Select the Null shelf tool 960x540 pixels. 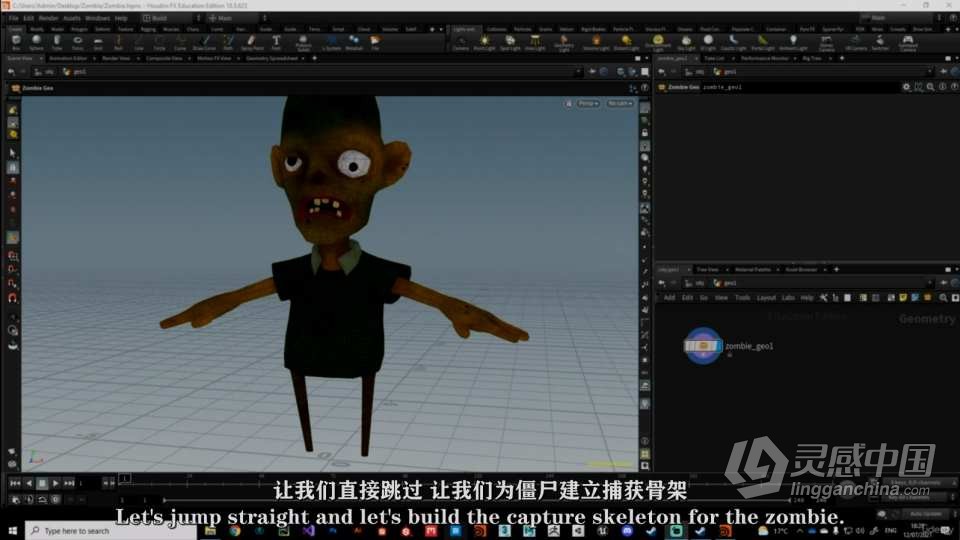pyautogui.click(x=119, y=42)
